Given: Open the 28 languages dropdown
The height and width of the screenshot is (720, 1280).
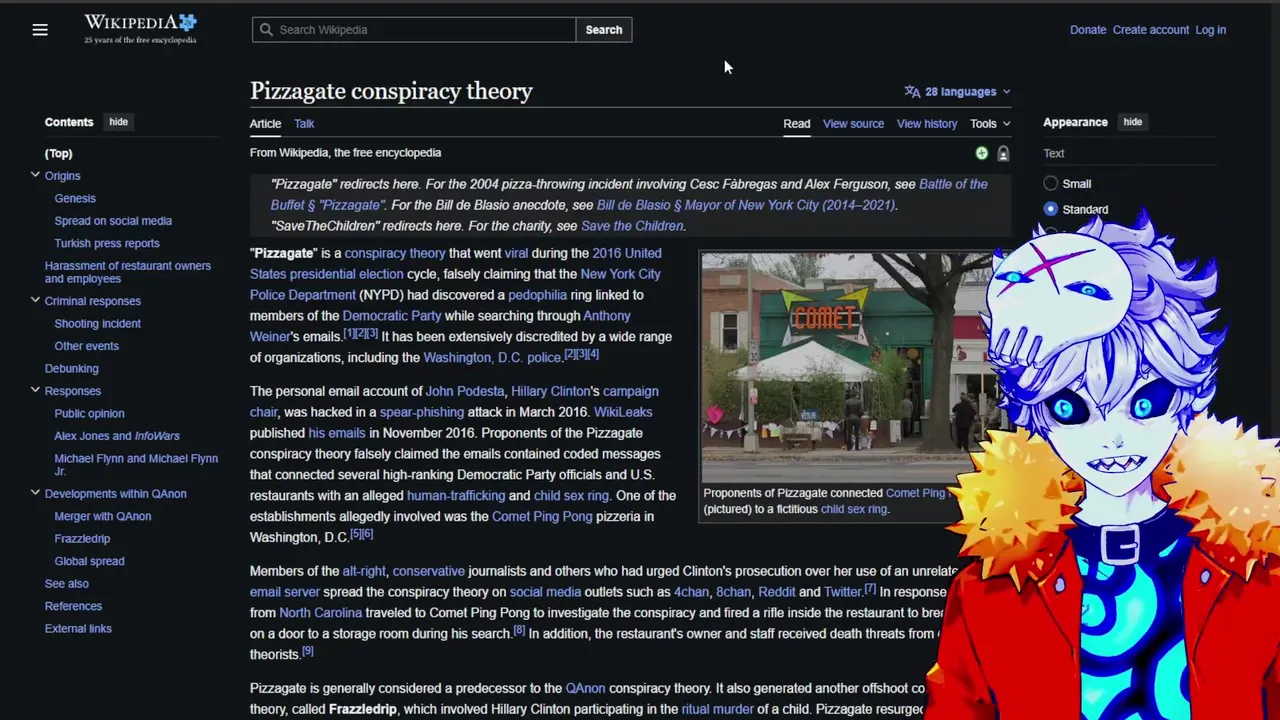Looking at the screenshot, I should click(958, 92).
